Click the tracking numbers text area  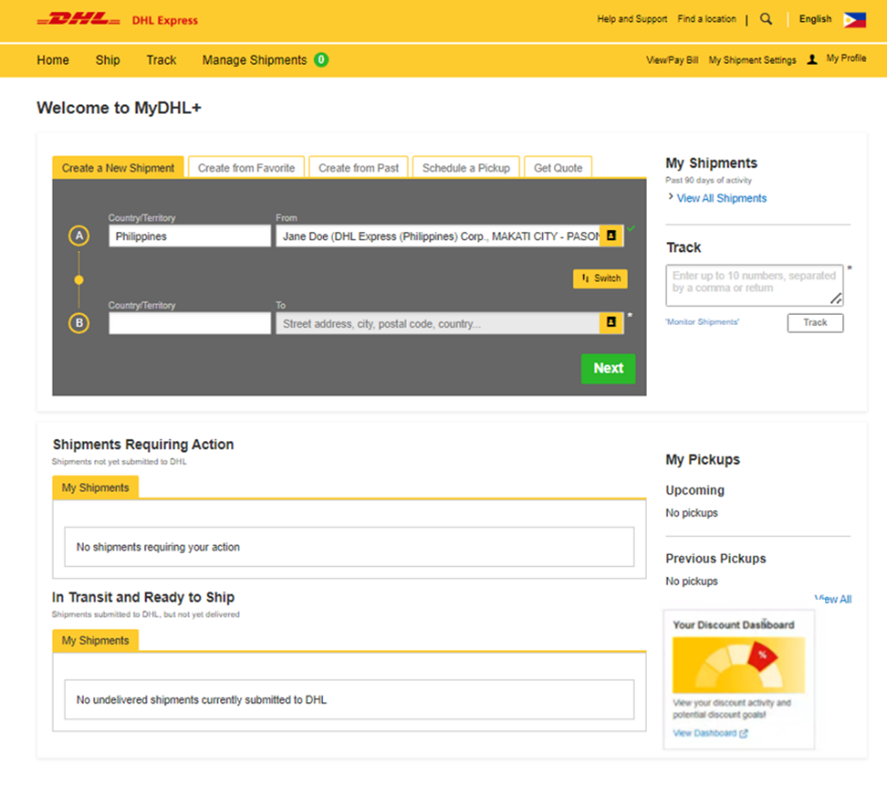pyautogui.click(x=754, y=285)
